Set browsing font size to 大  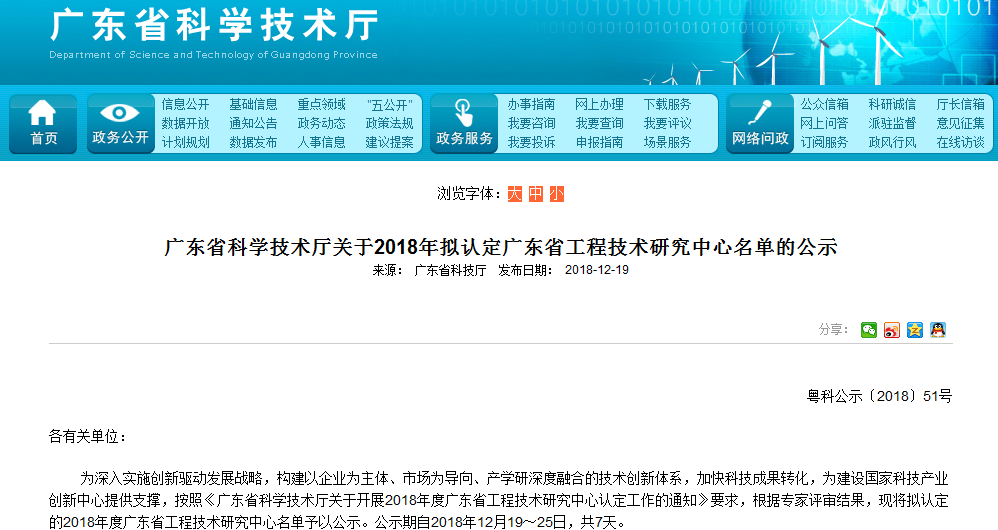[x=514, y=194]
